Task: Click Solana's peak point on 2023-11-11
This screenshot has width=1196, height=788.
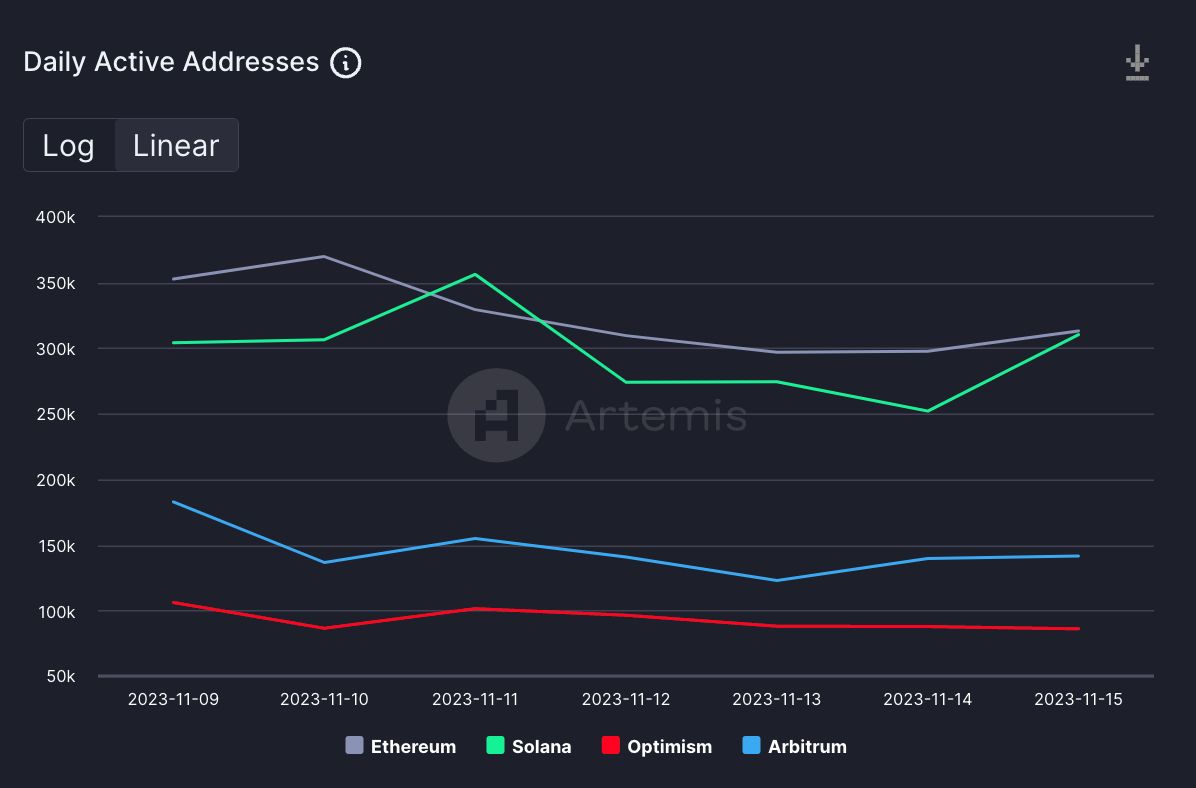Action: point(474,274)
